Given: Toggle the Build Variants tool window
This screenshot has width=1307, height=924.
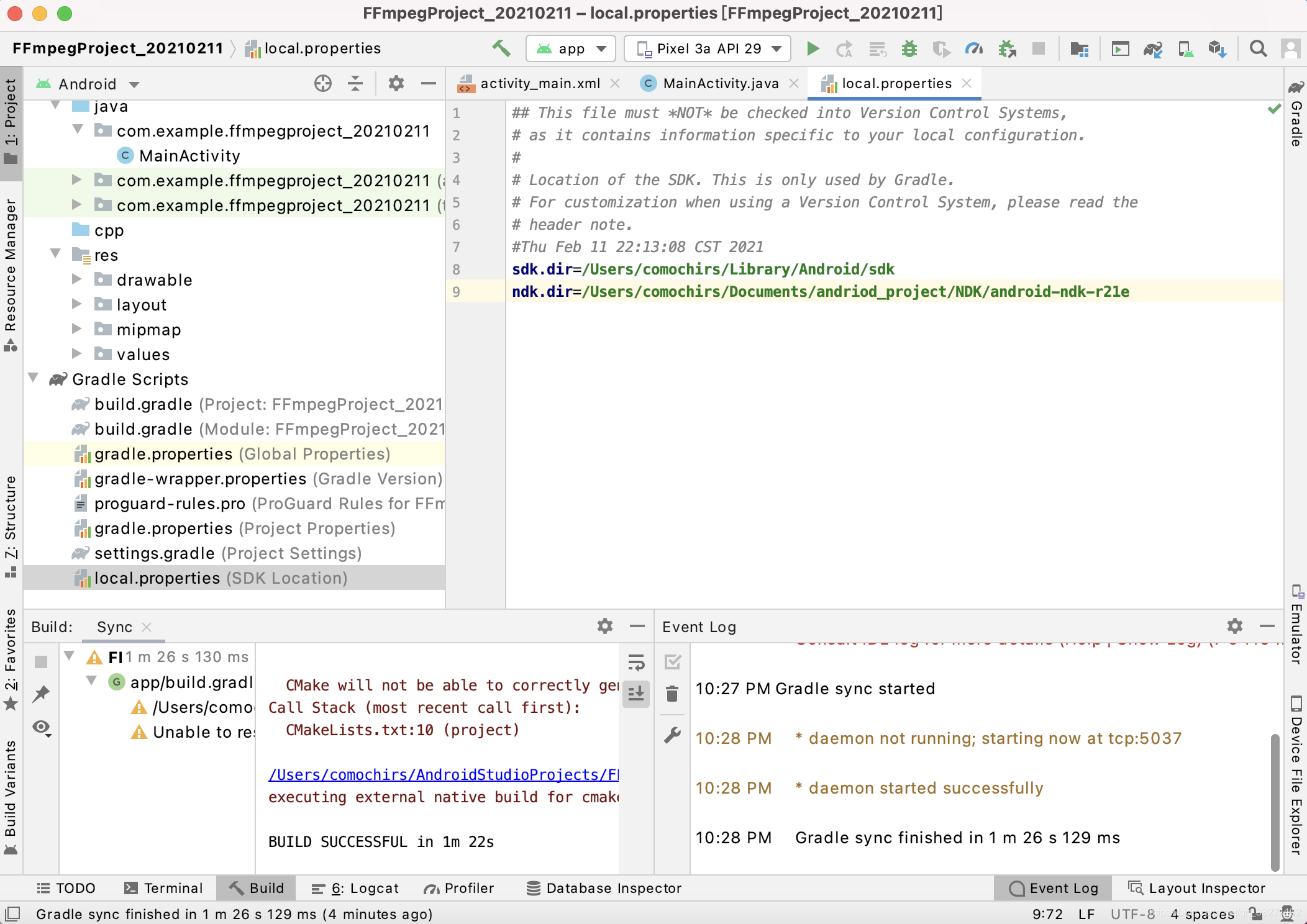Looking at the screenshot, I should click(11, 797).
